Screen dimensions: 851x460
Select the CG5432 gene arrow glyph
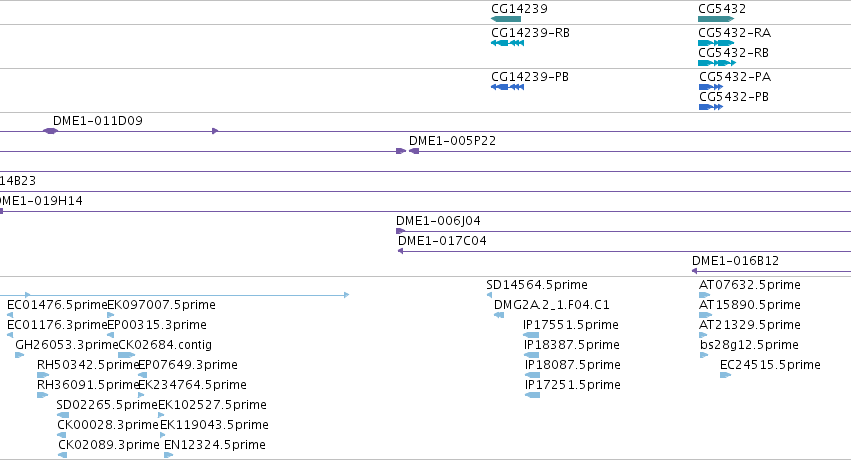tap(716, 19)
